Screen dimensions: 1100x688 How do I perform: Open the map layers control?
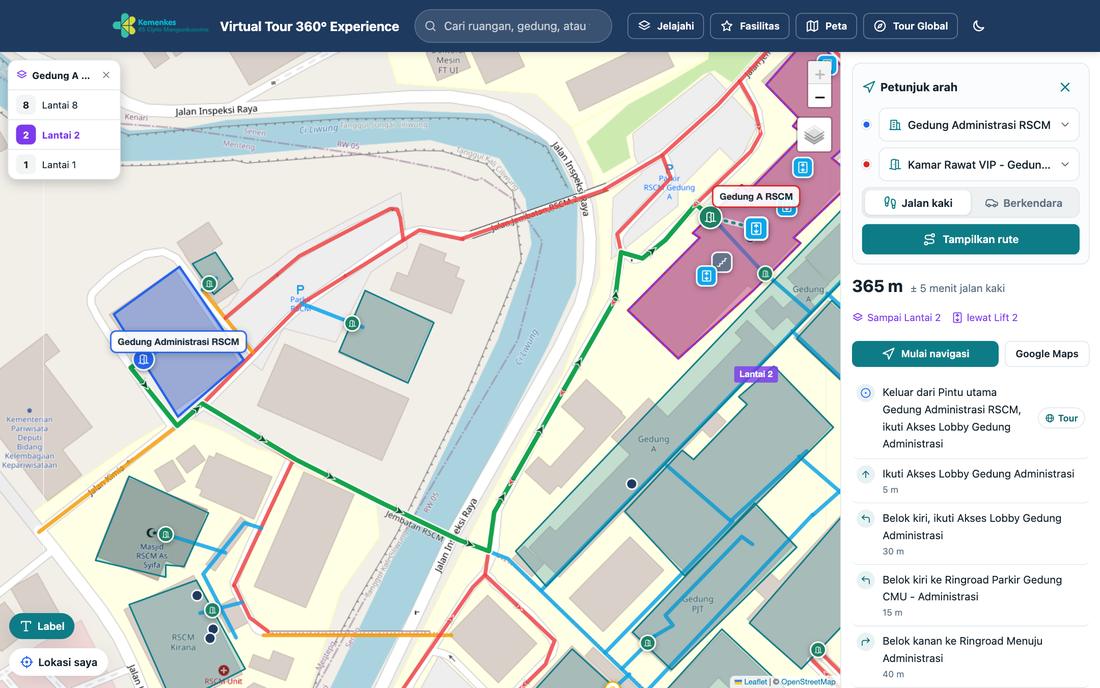point(814,135)
